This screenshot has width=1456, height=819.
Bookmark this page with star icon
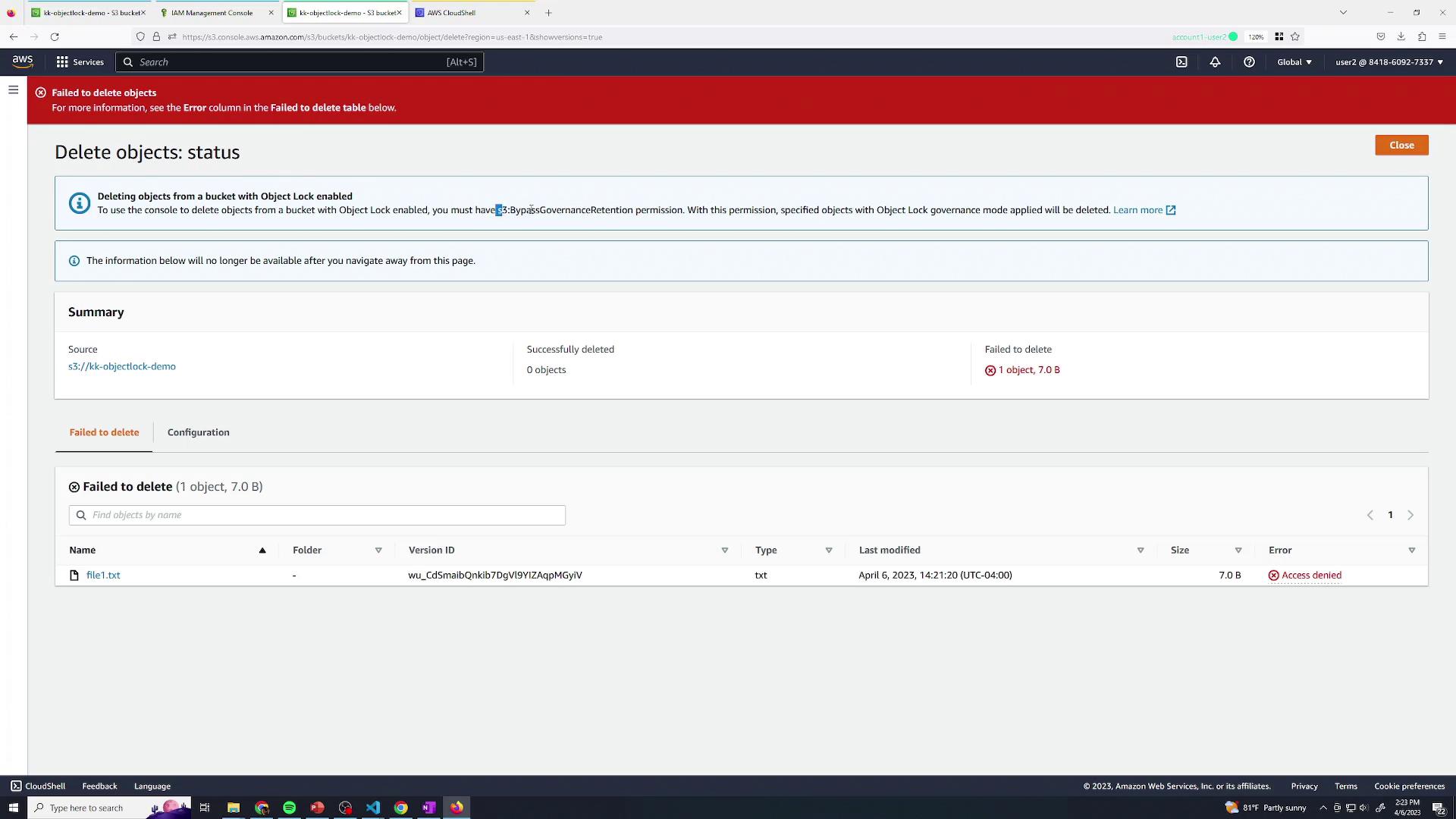pos(1295,36)
